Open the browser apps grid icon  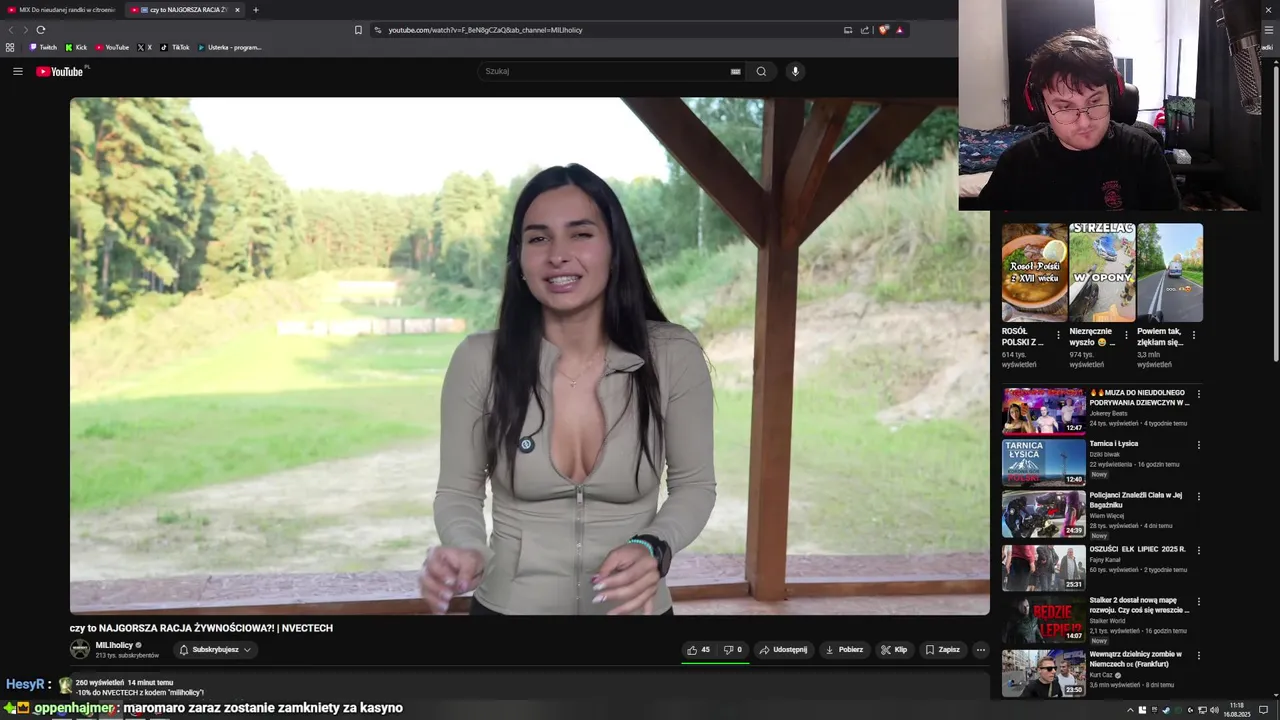pyautogui.click(x=10, y=47)
